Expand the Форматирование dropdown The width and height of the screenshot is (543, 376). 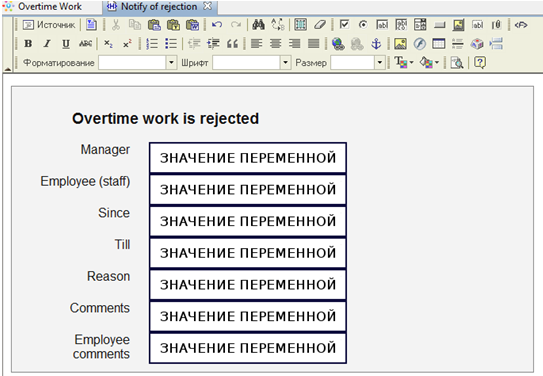tap(171, 63)
